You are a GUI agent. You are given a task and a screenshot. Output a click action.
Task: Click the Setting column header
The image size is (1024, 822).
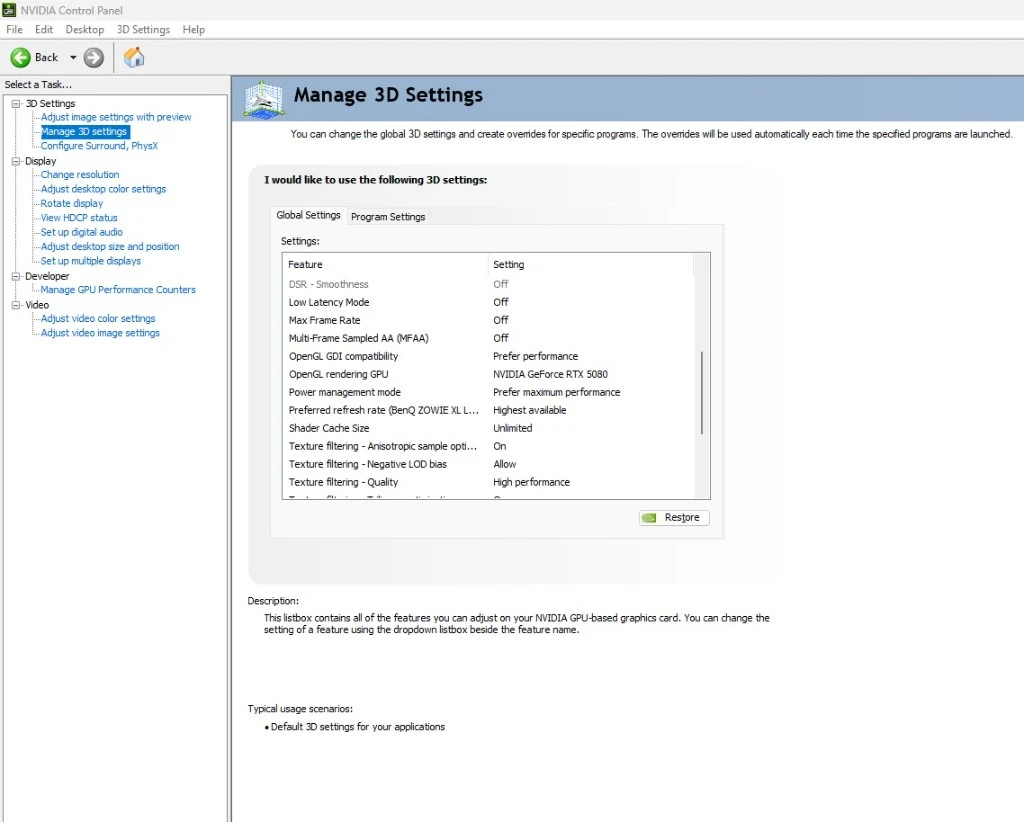pyautogui.click(x=590, y=264)
